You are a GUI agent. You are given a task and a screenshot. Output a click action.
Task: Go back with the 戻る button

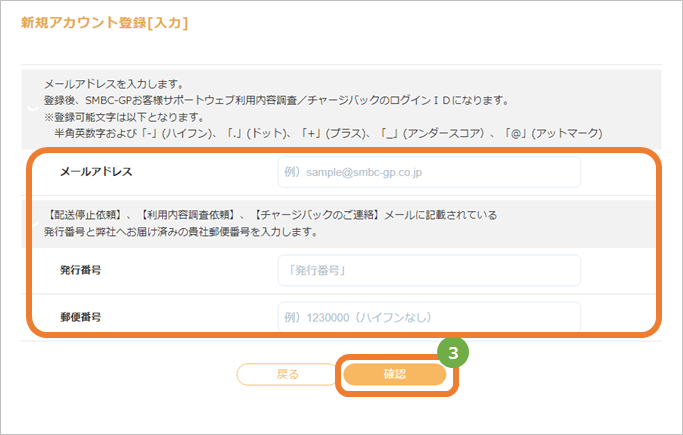pyautogui.click(x=287, y=374)
